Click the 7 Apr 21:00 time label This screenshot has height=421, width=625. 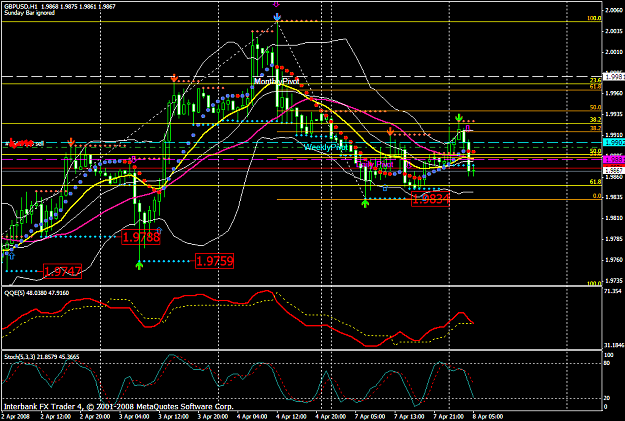point(449,417)
